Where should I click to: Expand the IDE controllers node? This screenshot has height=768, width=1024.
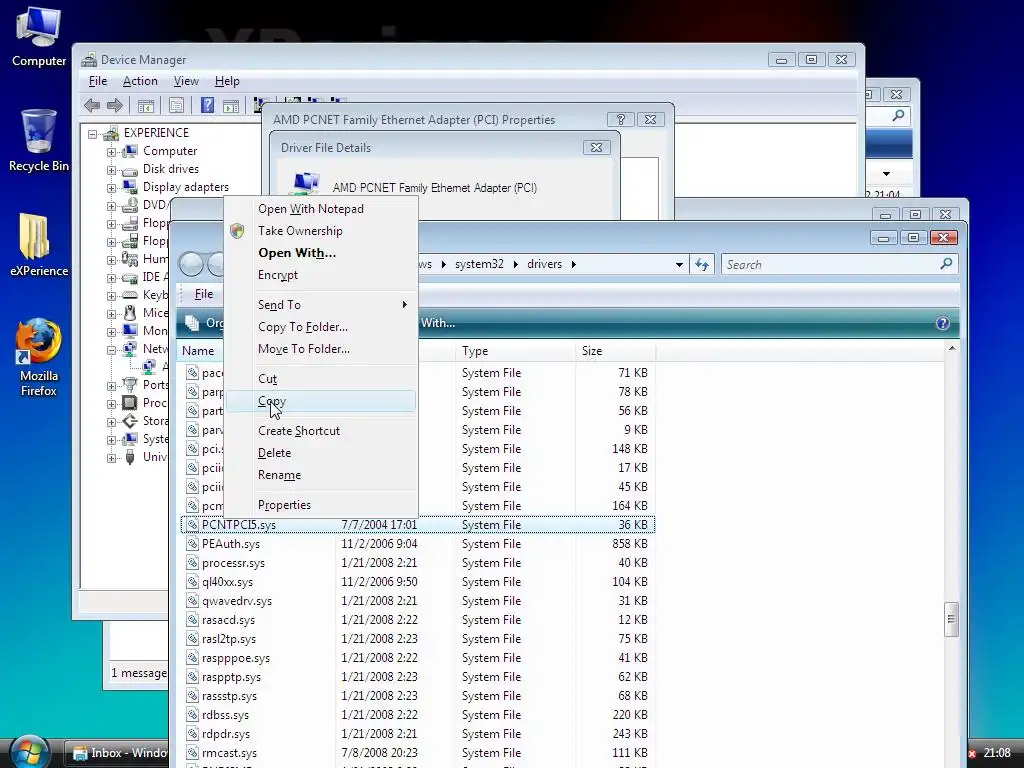tap(111, 278)
